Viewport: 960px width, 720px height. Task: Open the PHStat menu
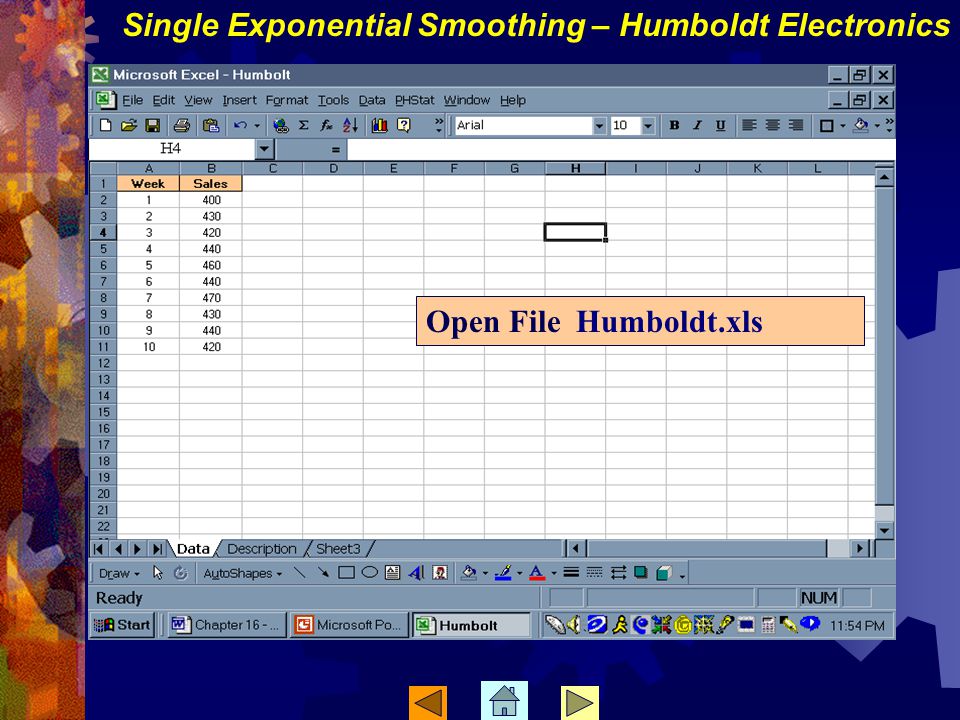[414, 100]
